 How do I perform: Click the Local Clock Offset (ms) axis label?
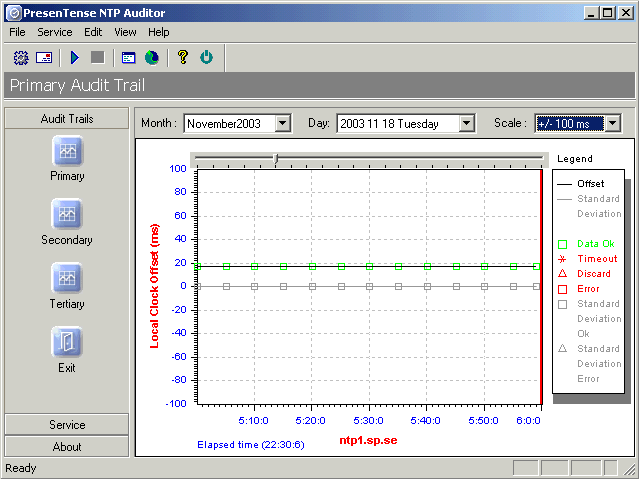[x=154, y=286]
